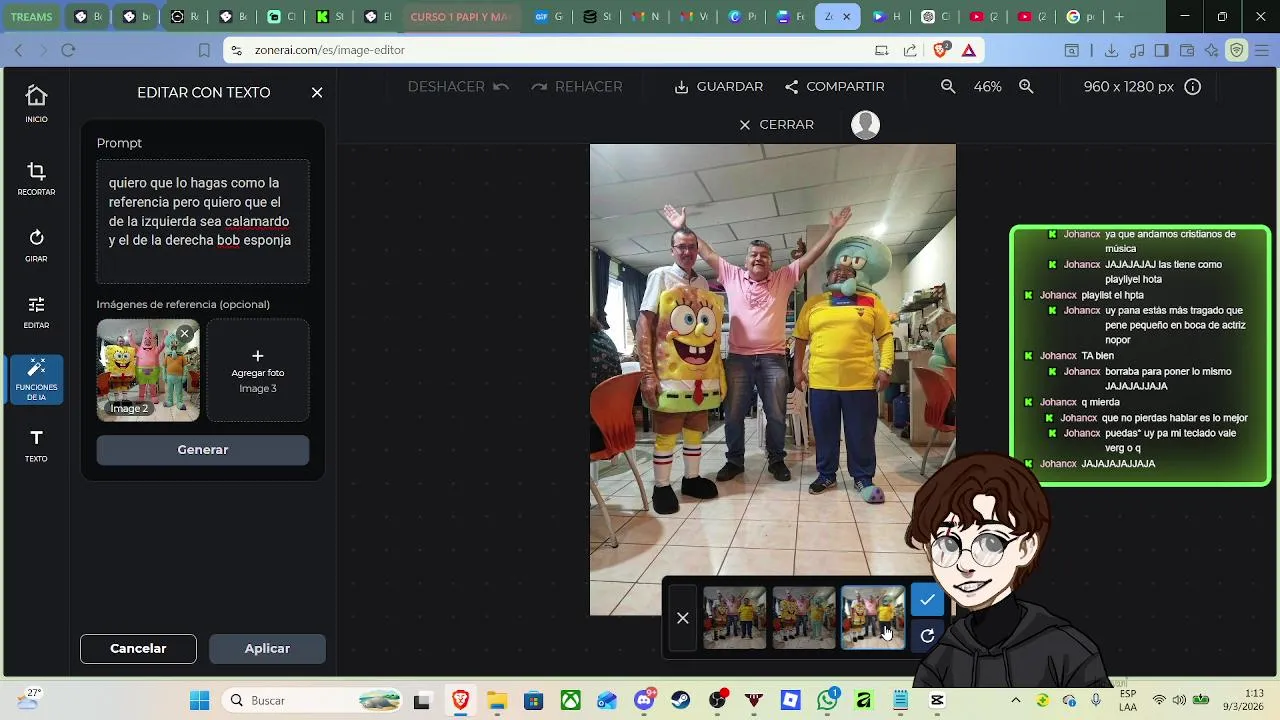Click the browser address bar URL

(330, 50)
